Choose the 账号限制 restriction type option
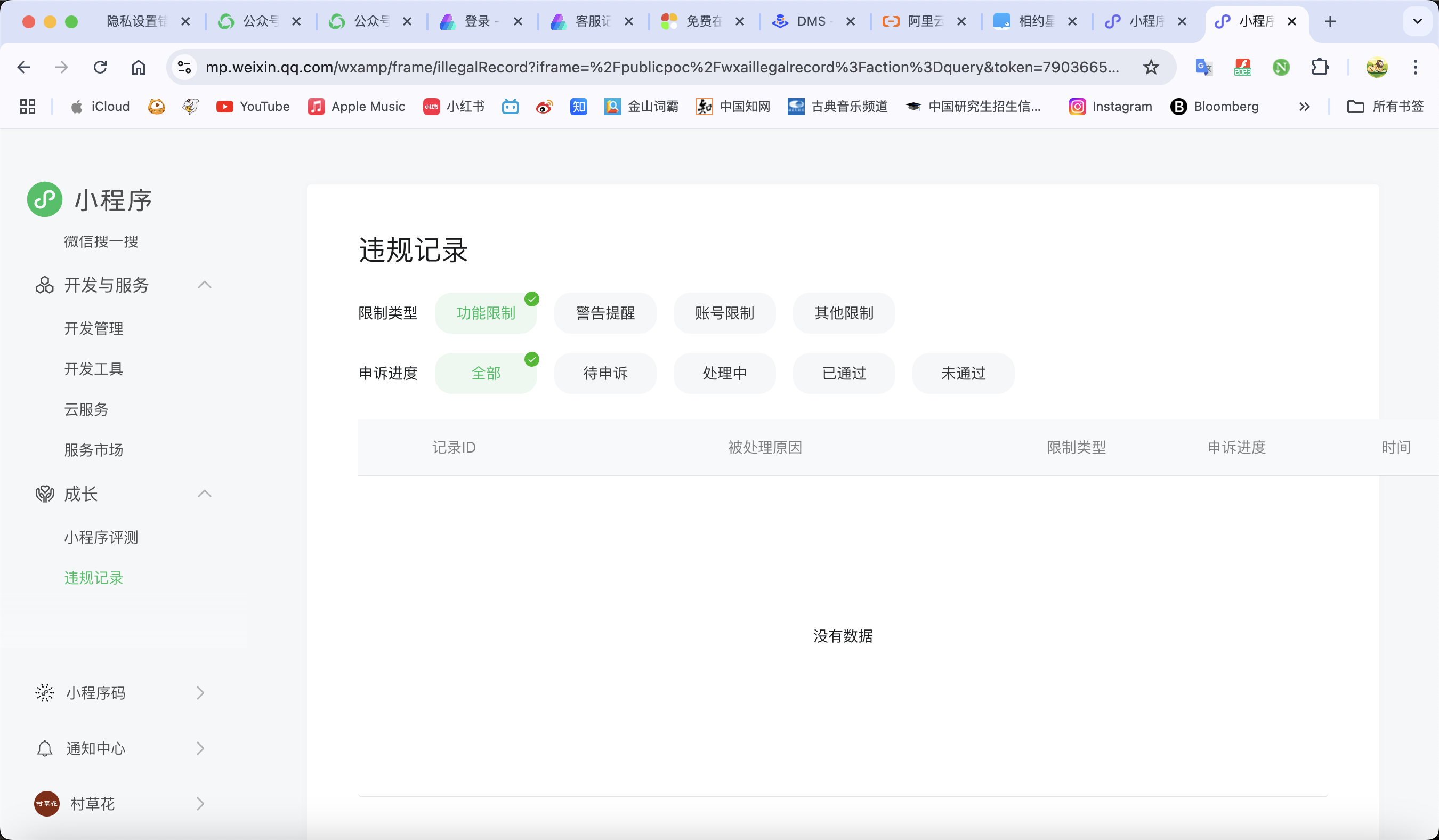The height and width of the screenshot is (840, 1439). pyautogui.click(x=724, y=313)
